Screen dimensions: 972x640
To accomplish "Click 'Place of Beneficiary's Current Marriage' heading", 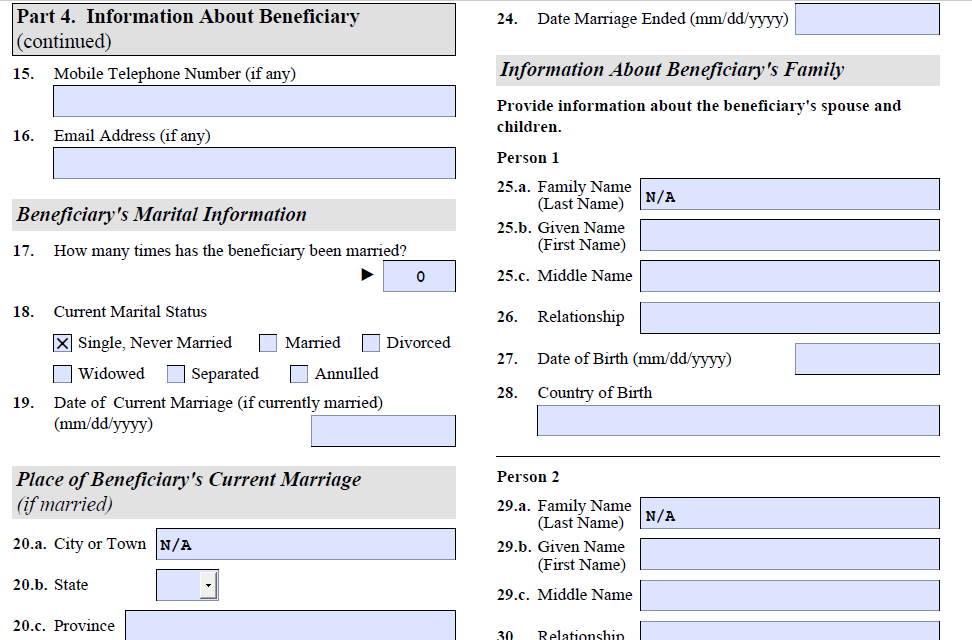I will [x=188, y=479].
